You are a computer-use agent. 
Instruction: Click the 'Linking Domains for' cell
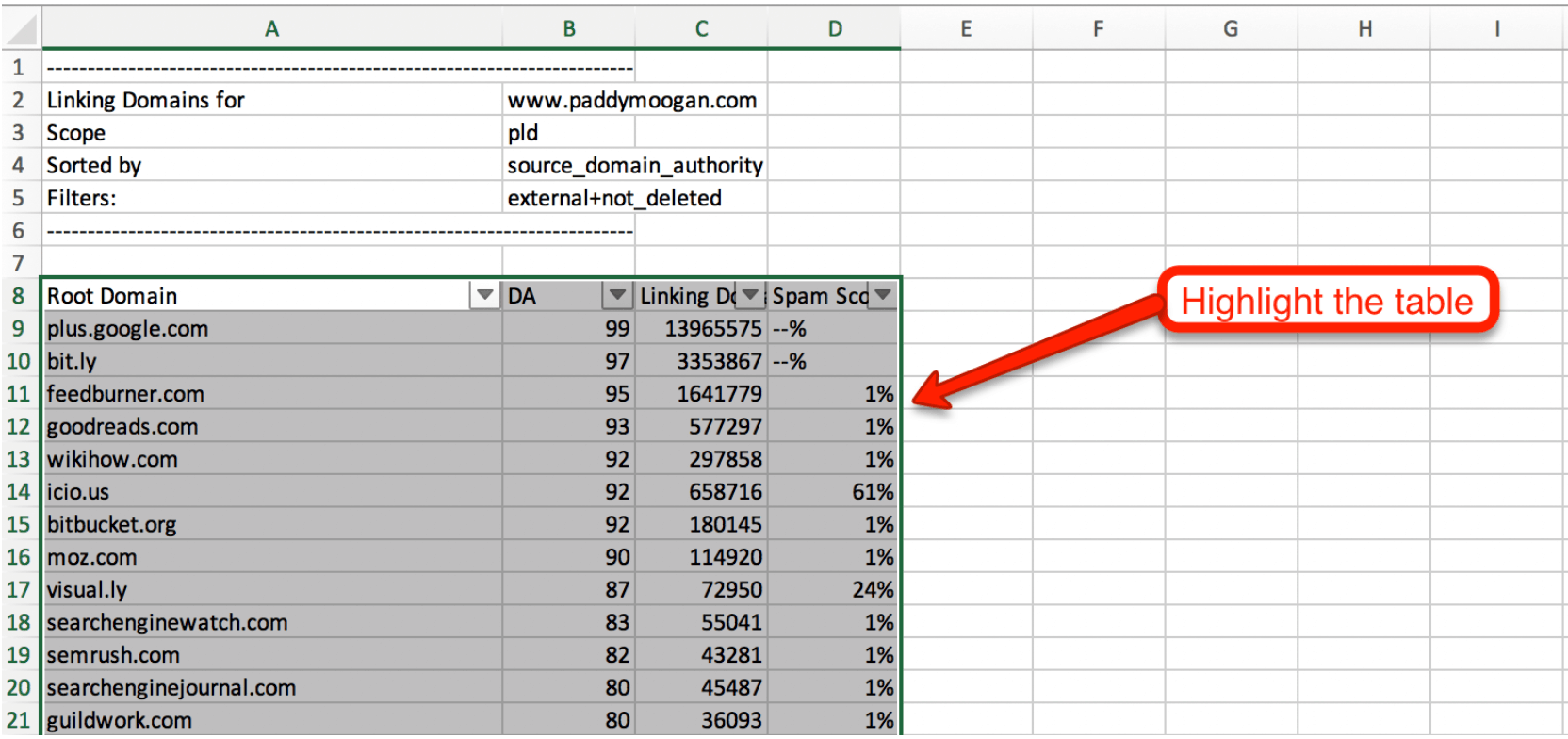(272, 100)
